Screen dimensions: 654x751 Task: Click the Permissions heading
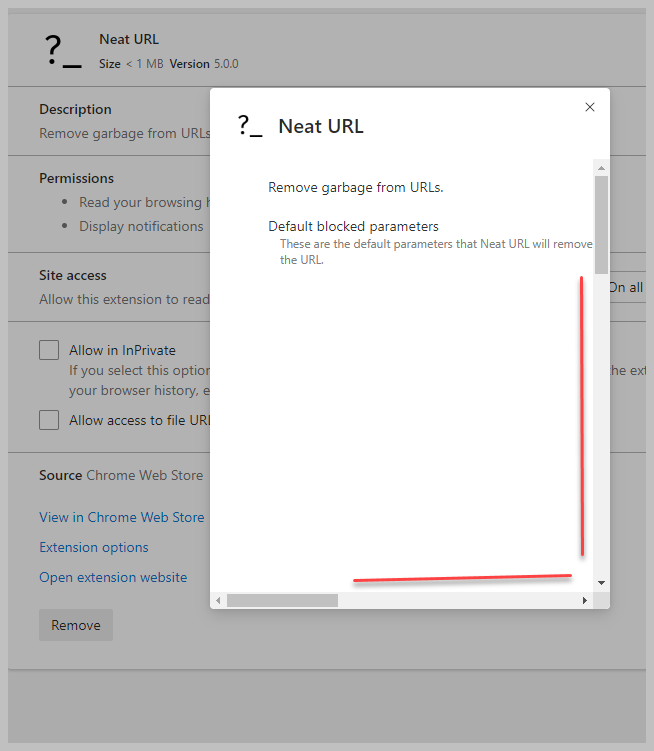[x=77, y=178]
